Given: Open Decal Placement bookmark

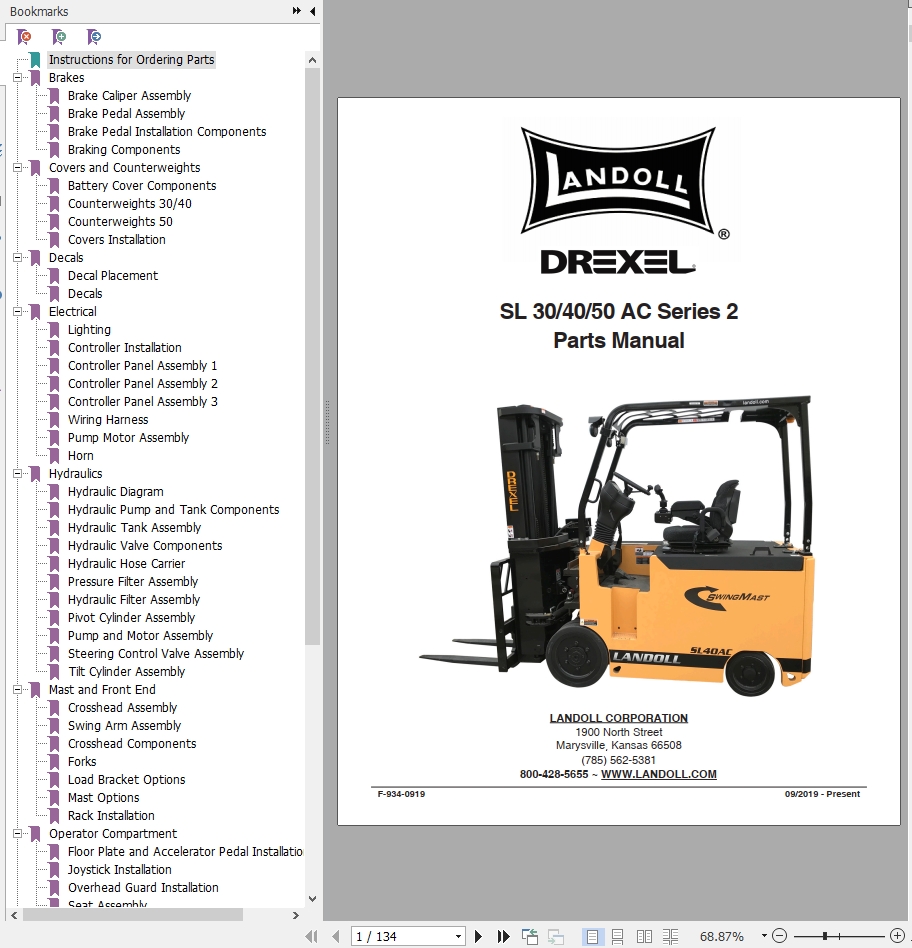Looking at the screenshot, I should pos(113,276).
